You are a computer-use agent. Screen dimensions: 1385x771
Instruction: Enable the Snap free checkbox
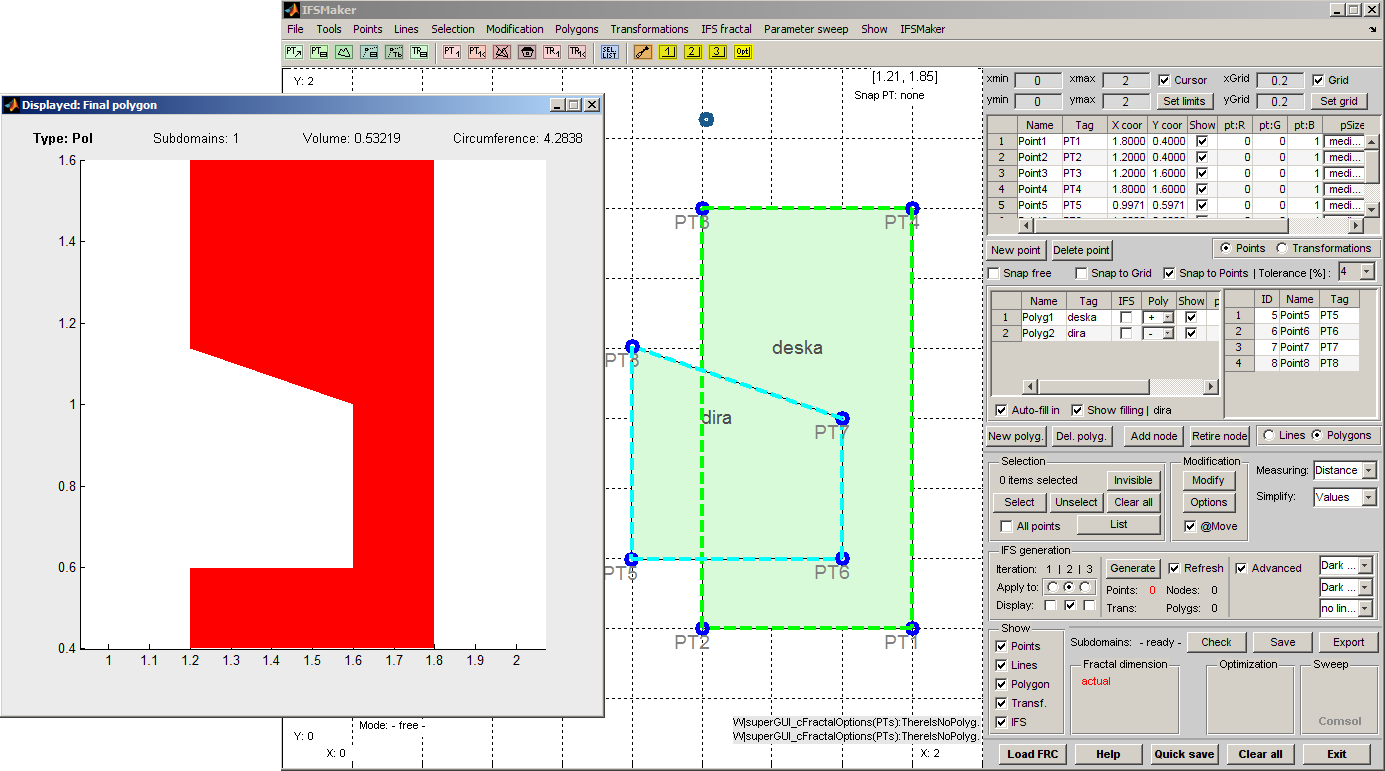(994, 273)
